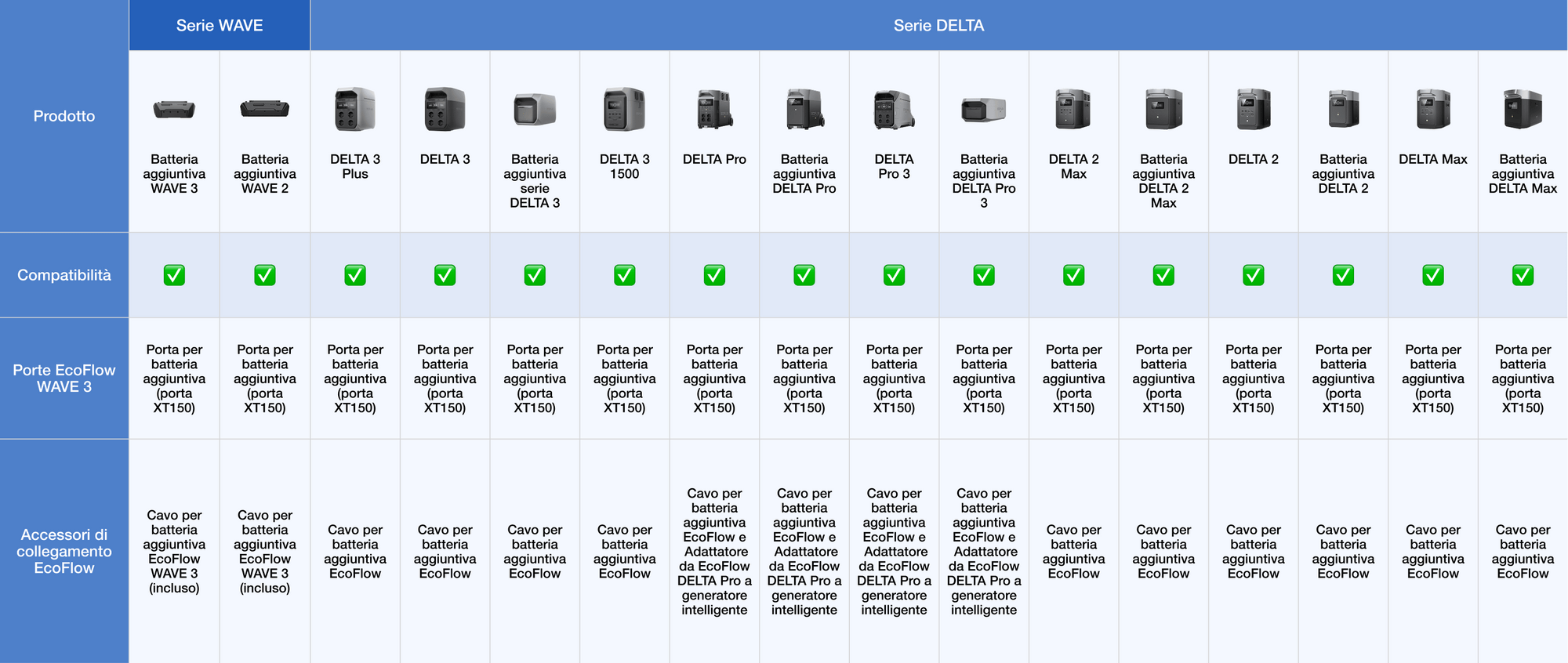Click compatibility checkmark under Batteria aggiuntiva WAVE 2
The image size is (1568, 663).
tap(265, 275)
